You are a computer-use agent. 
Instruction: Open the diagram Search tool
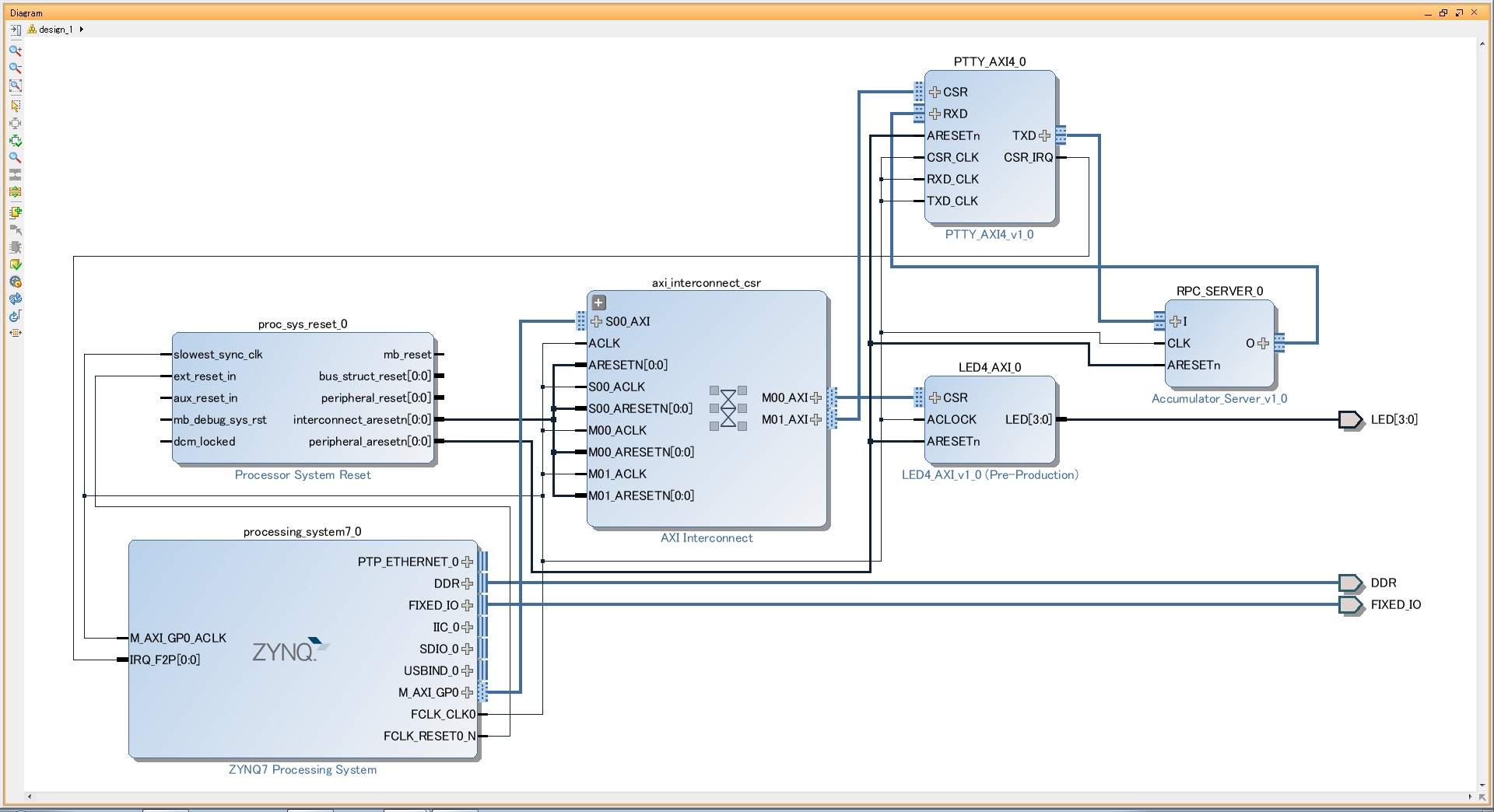(15, 158)
